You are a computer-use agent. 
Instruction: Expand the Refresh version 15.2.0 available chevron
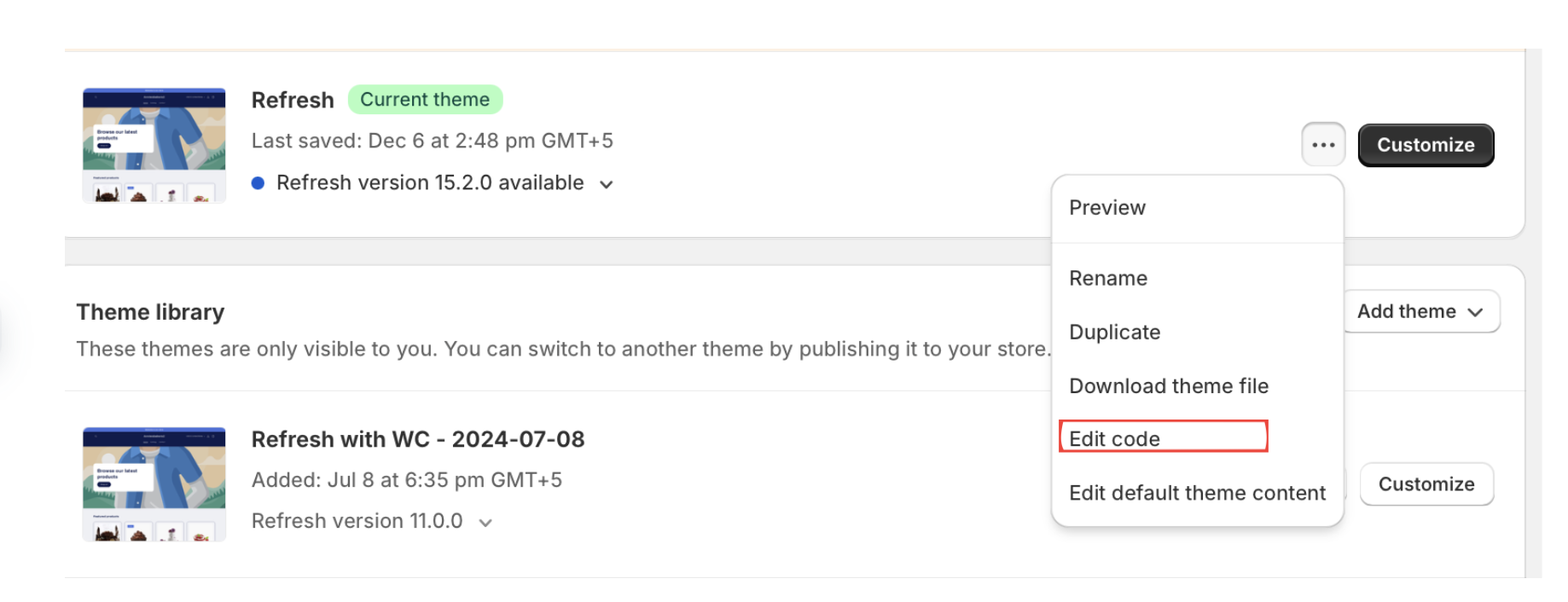coord(607,184)
